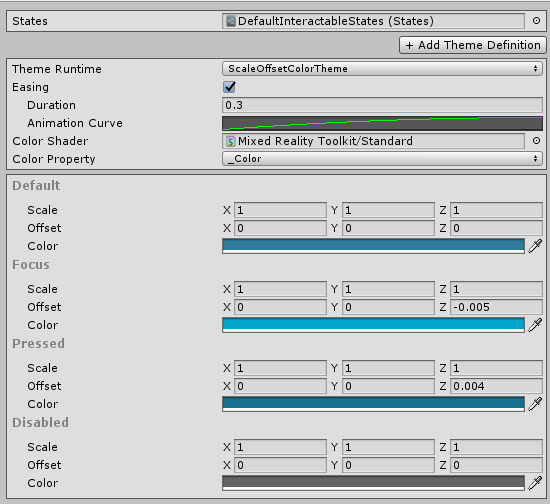
Task: Click the Duration label
Action: click(51, 105)
